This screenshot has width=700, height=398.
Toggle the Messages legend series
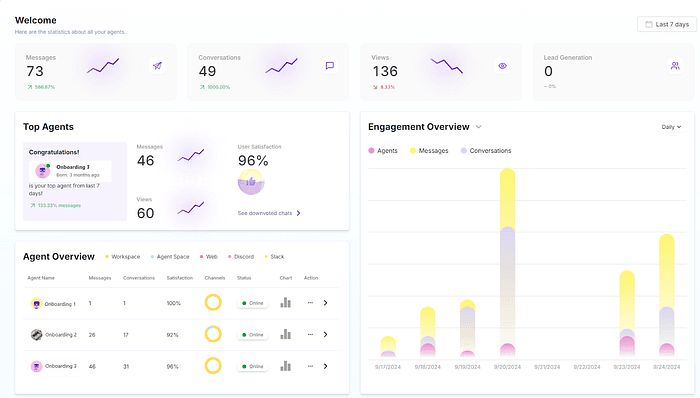click(x=429, y=151)
